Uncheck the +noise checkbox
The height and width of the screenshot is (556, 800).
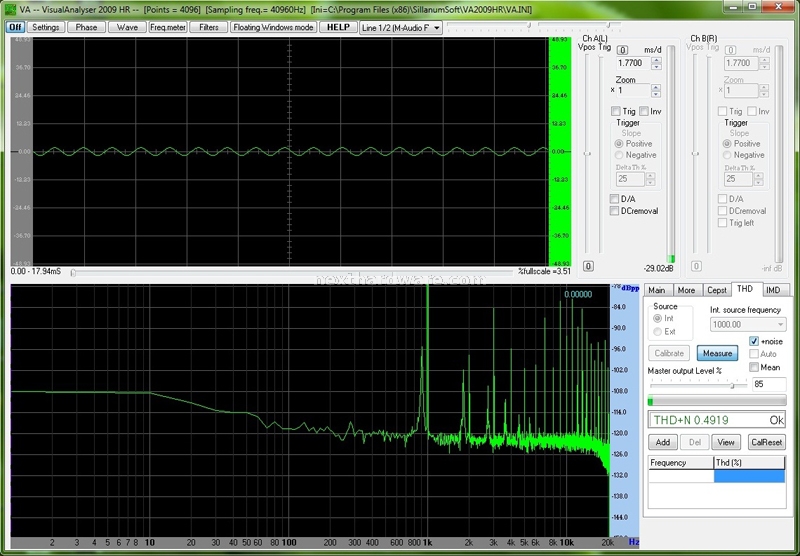754,341
